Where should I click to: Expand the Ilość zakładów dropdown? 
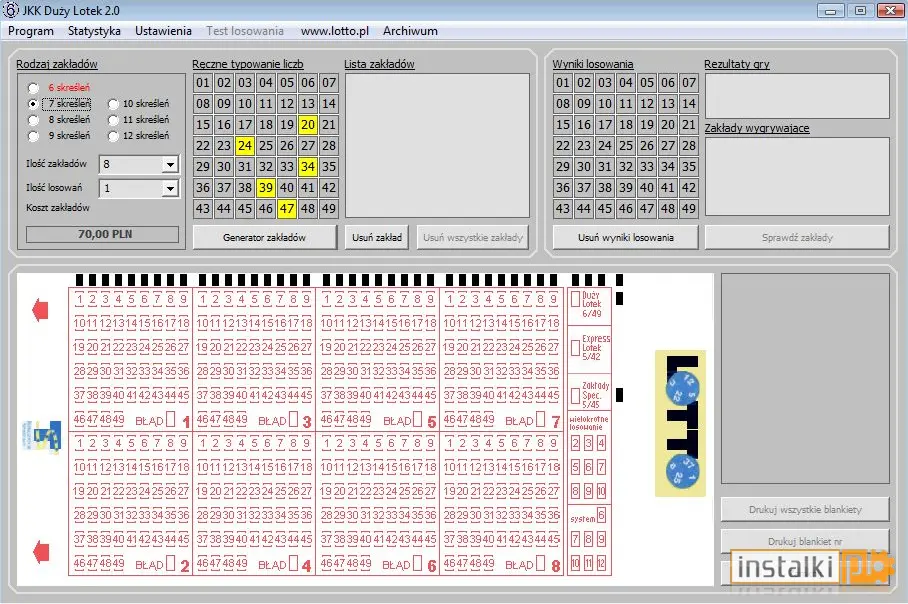(170, 164)
